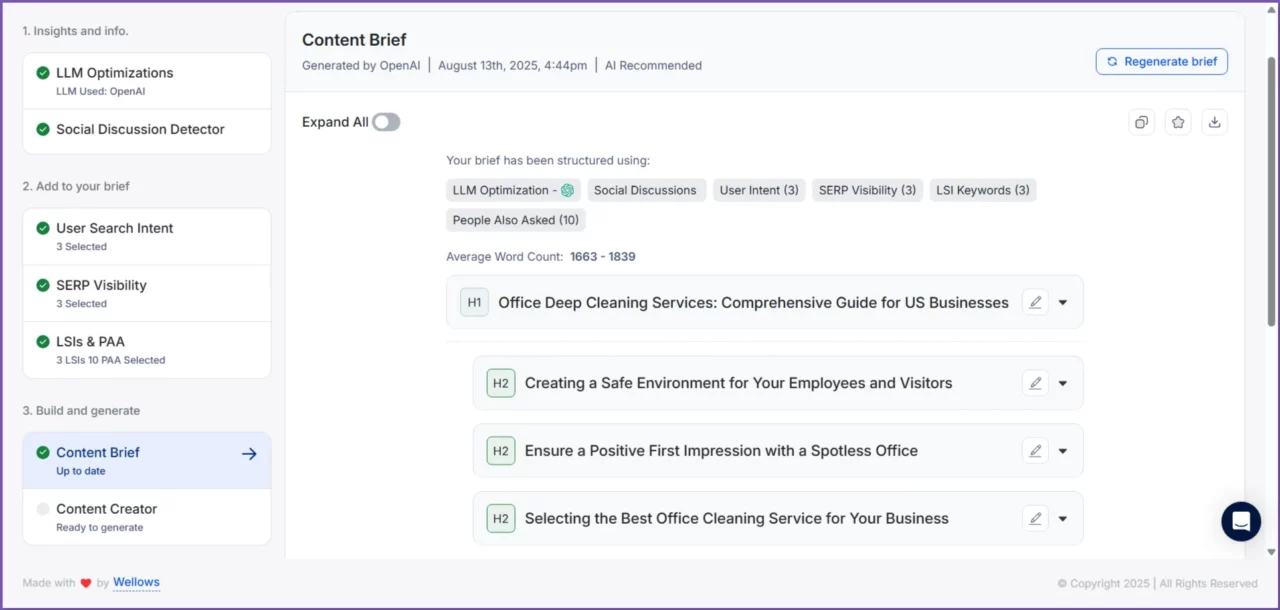The width and height of the screenshot is (1280, 610).
Task: Edit the H1 heading with pencil icon
Action: [1035, 302]
